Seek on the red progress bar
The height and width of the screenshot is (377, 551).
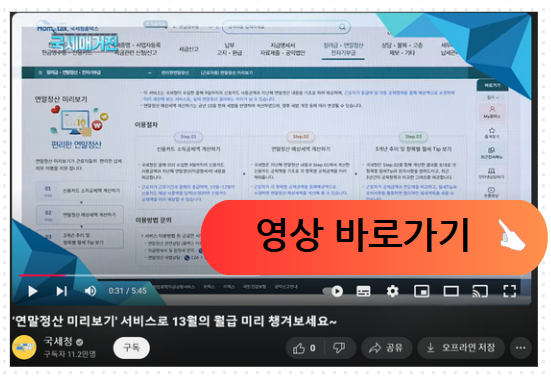pyautogui.click(x=42, y=275)
